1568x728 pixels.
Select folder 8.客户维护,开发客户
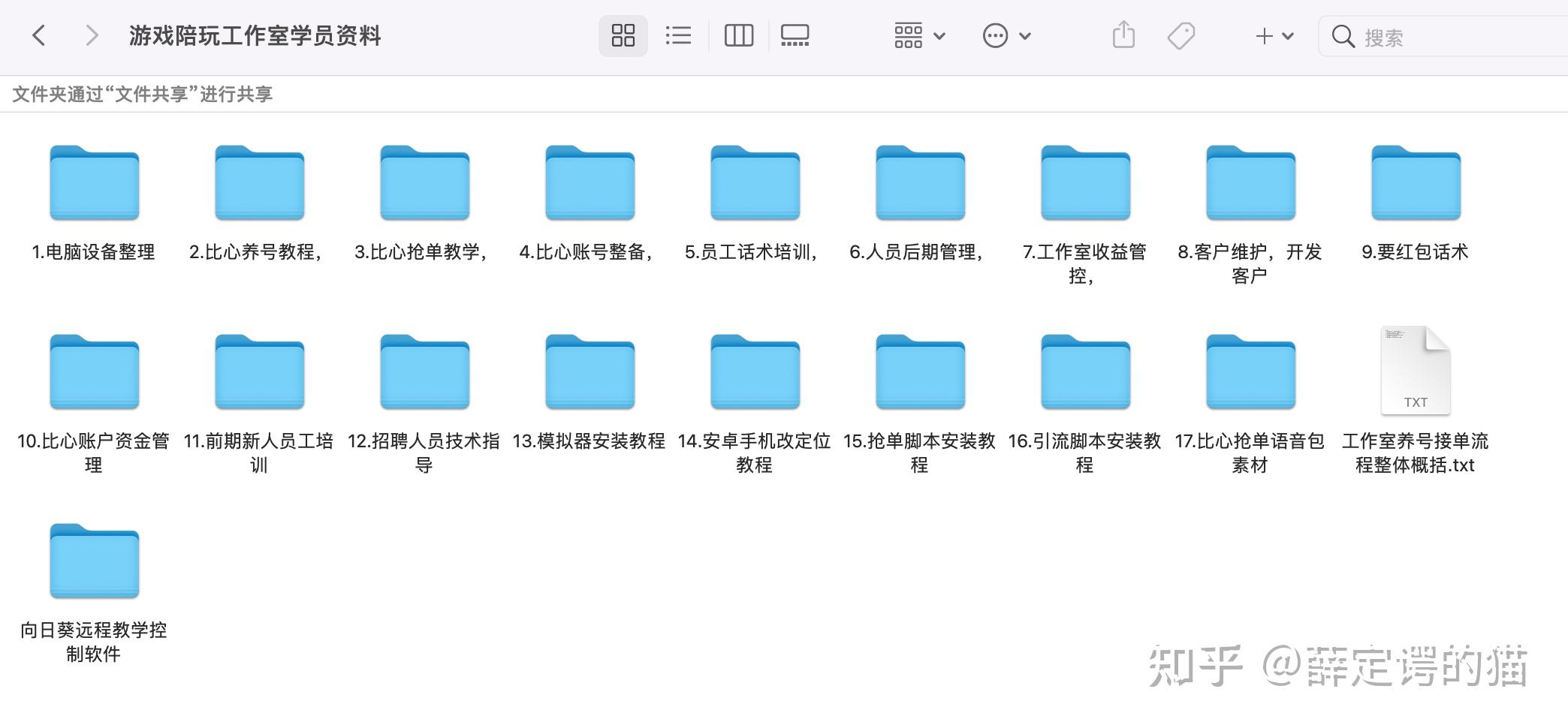click(x=1250, y=215)
